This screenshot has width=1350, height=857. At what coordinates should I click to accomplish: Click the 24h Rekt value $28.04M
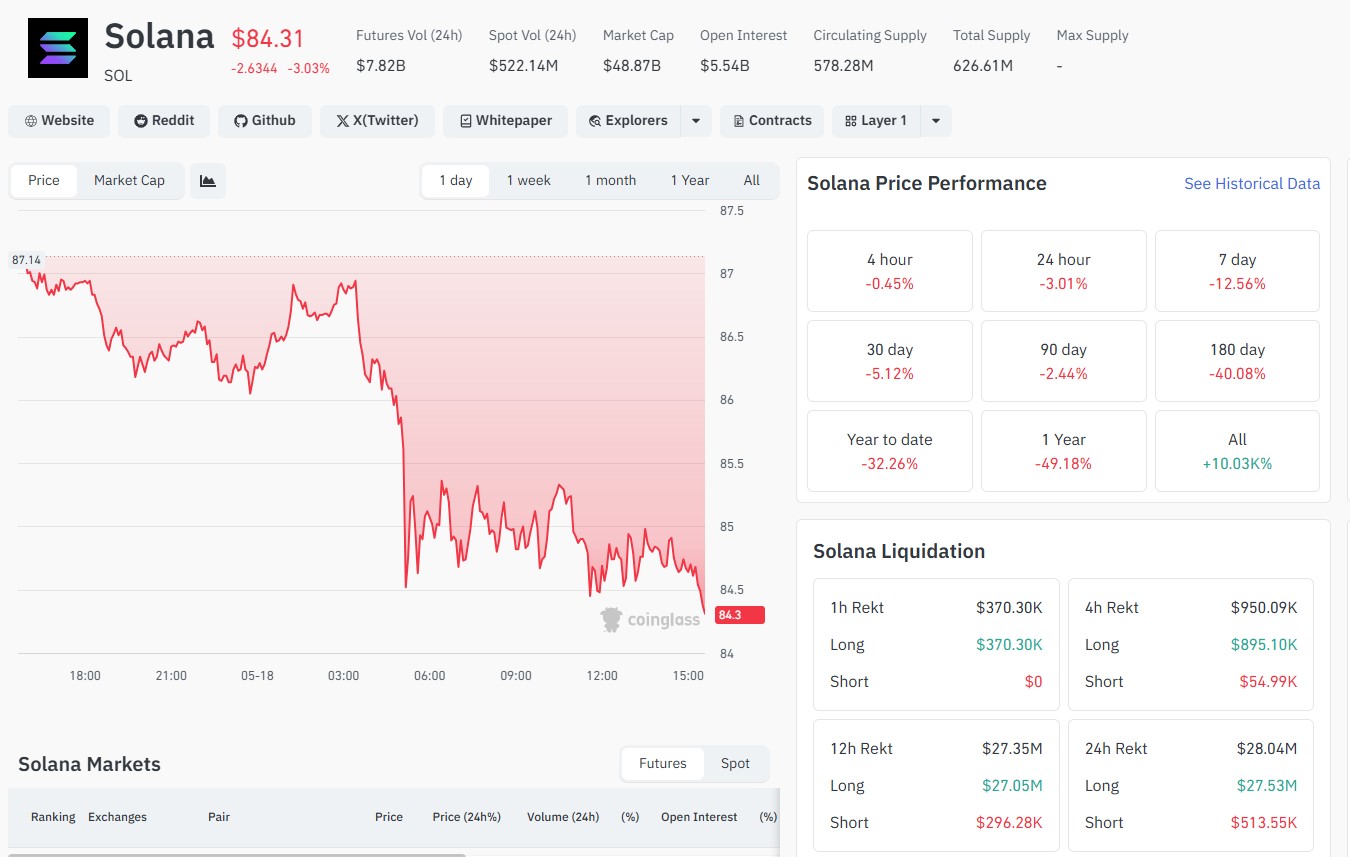click(x=1267, y=749)
